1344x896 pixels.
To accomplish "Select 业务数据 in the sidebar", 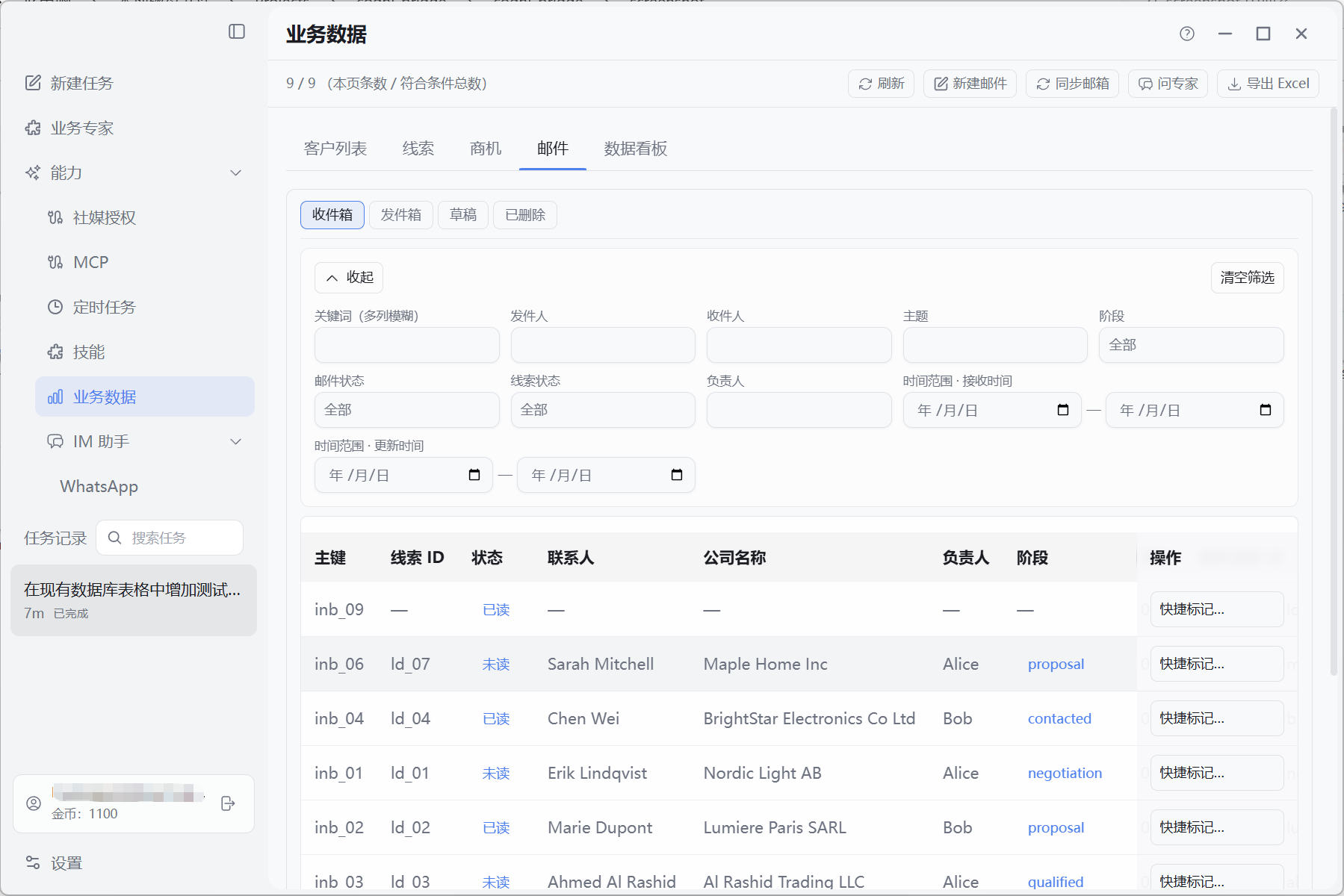I will 145,396.
